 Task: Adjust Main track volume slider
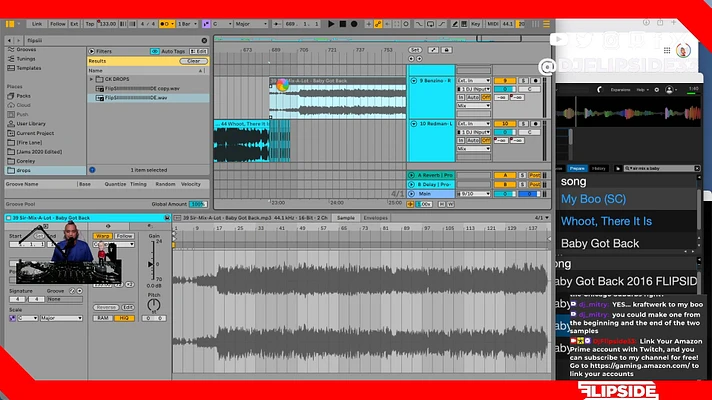(505, 194)
